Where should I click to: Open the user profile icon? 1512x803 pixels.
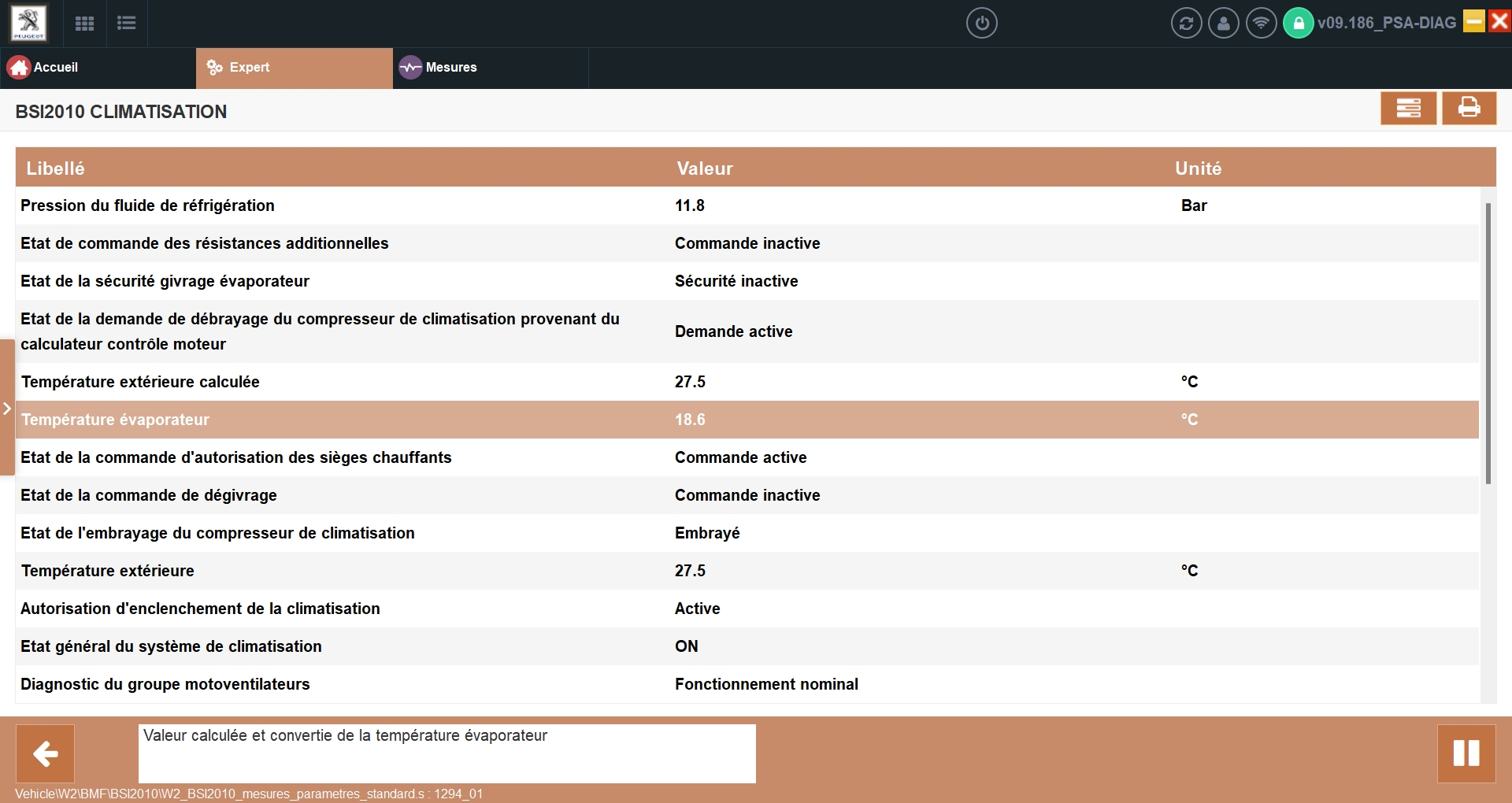point(1223,23)
